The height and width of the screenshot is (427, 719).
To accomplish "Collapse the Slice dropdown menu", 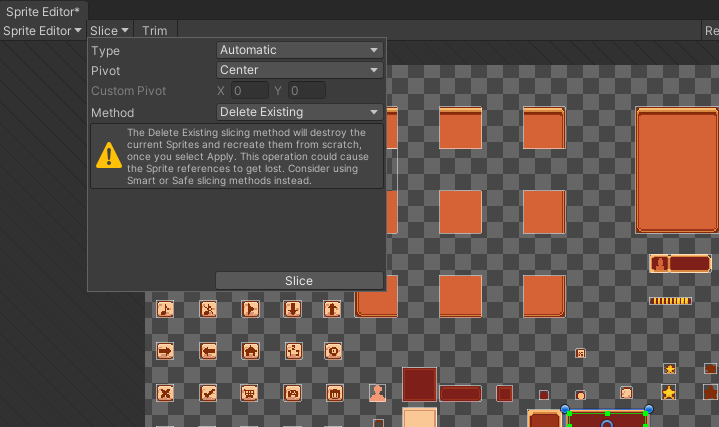I will 109,31.
